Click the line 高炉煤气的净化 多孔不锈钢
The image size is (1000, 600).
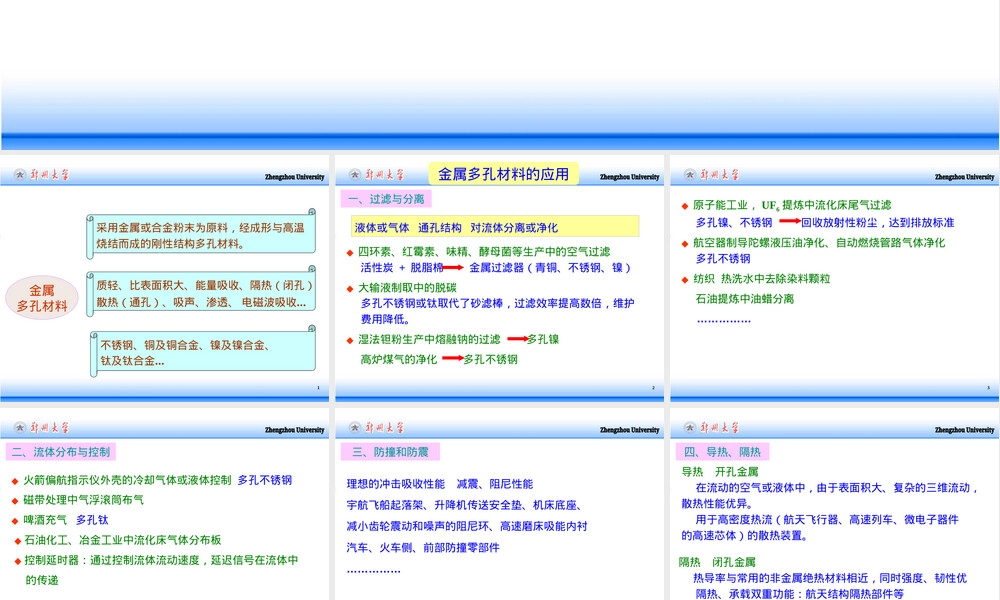[439, 360]
